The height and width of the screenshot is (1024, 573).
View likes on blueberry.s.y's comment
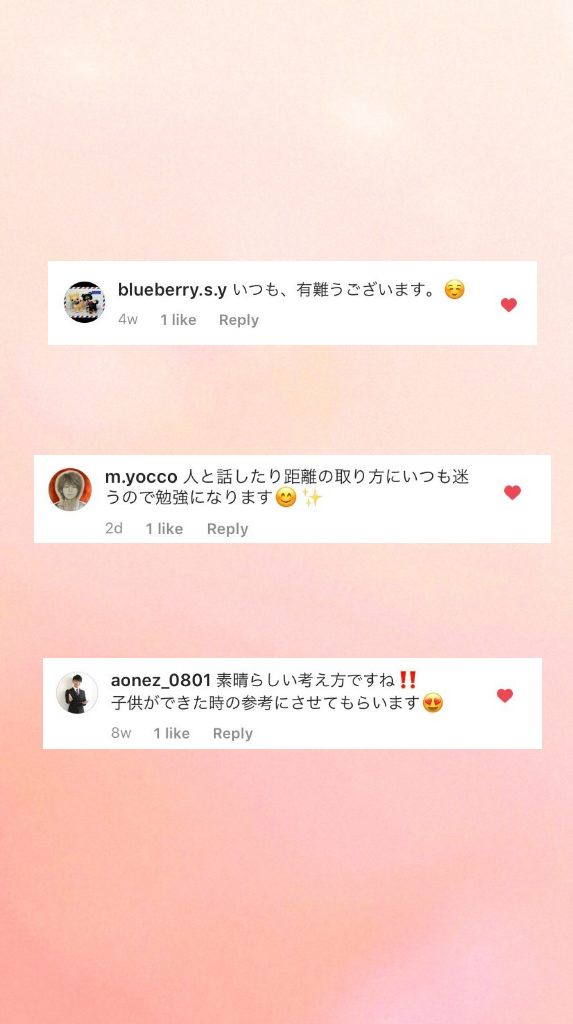[x=178, y=320]
